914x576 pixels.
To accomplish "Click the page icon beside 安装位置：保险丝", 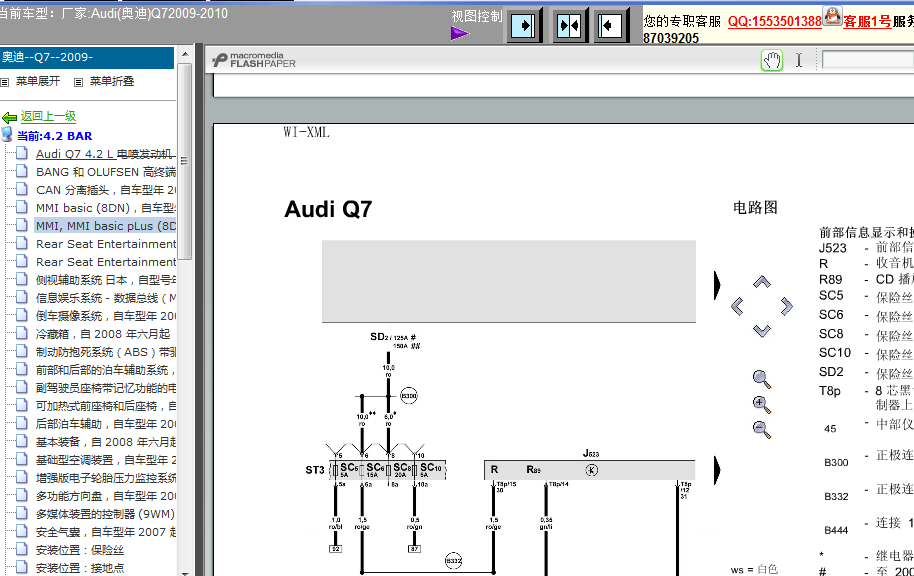I will (22, 549).
